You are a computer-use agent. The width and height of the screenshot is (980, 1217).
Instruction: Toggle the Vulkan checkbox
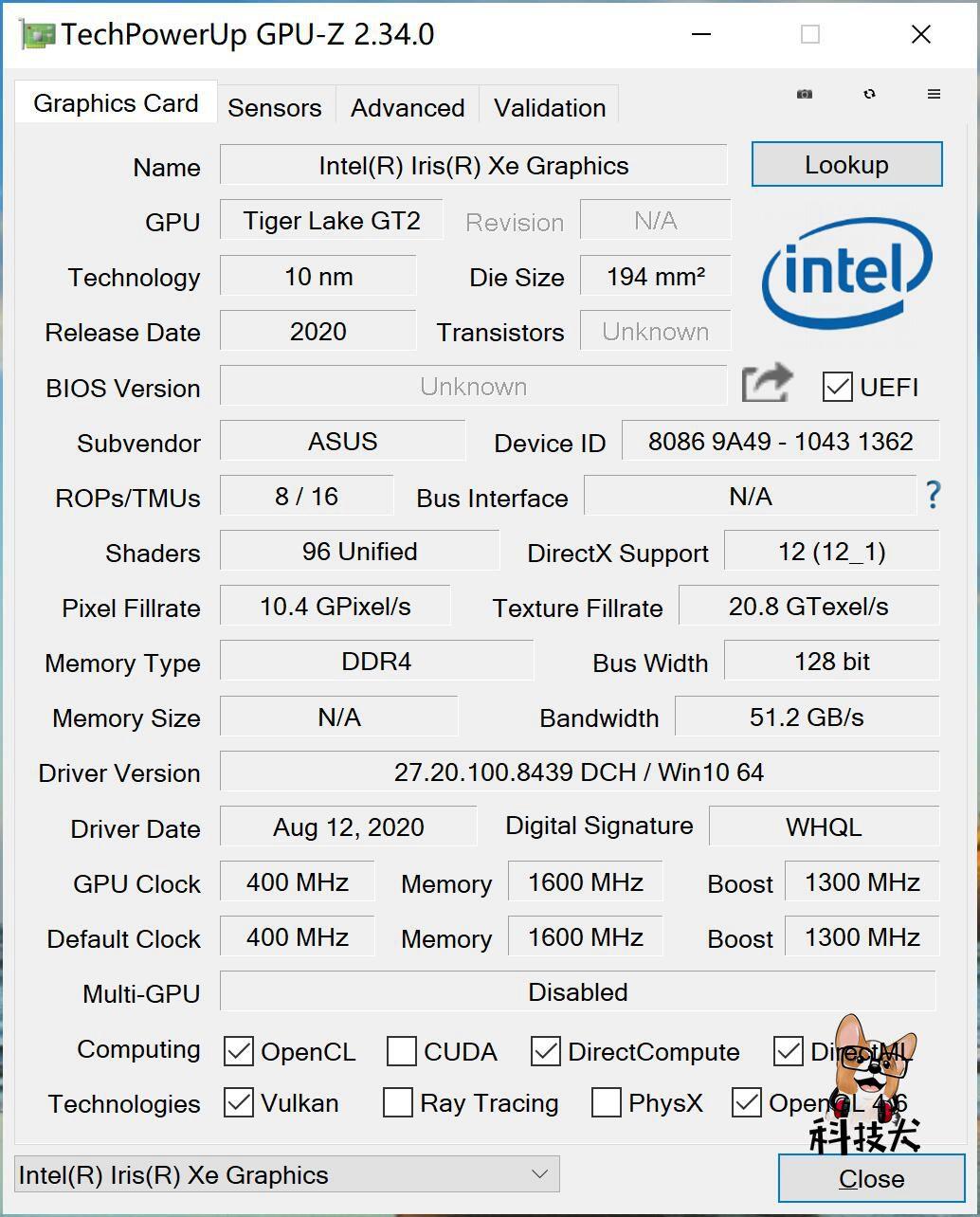pyautogui.click(x=239, y=1102)
